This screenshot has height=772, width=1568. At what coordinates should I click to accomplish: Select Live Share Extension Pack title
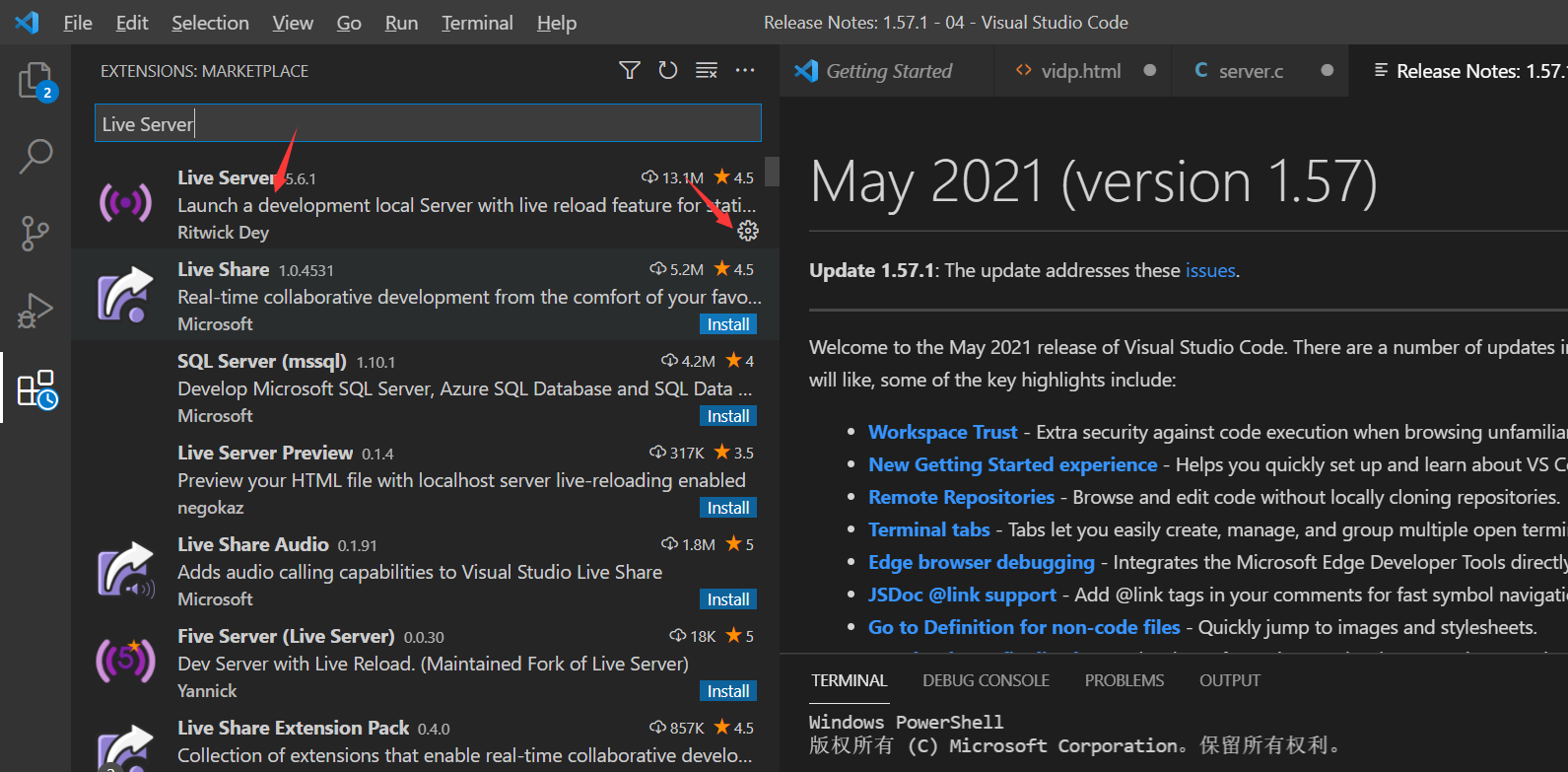pos(293,728)
